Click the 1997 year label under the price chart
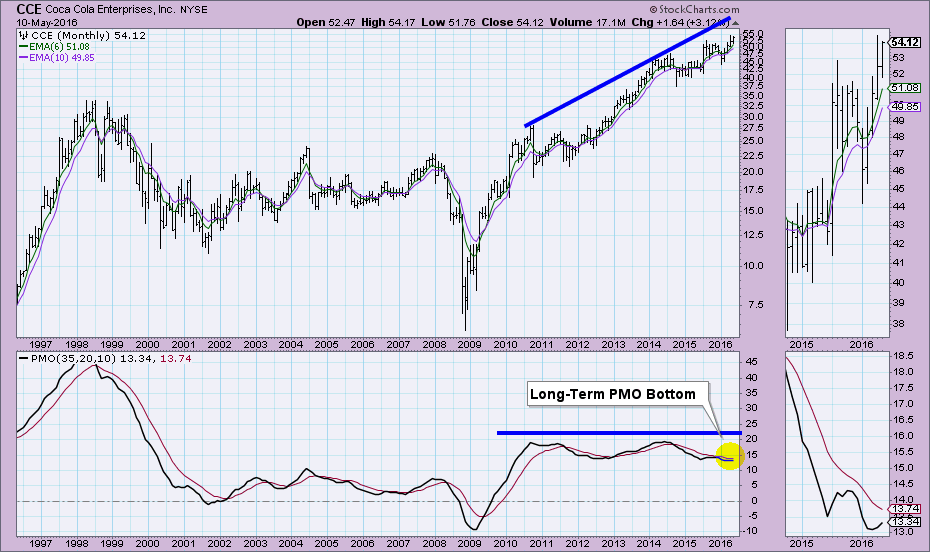 [x=40, y=344]
